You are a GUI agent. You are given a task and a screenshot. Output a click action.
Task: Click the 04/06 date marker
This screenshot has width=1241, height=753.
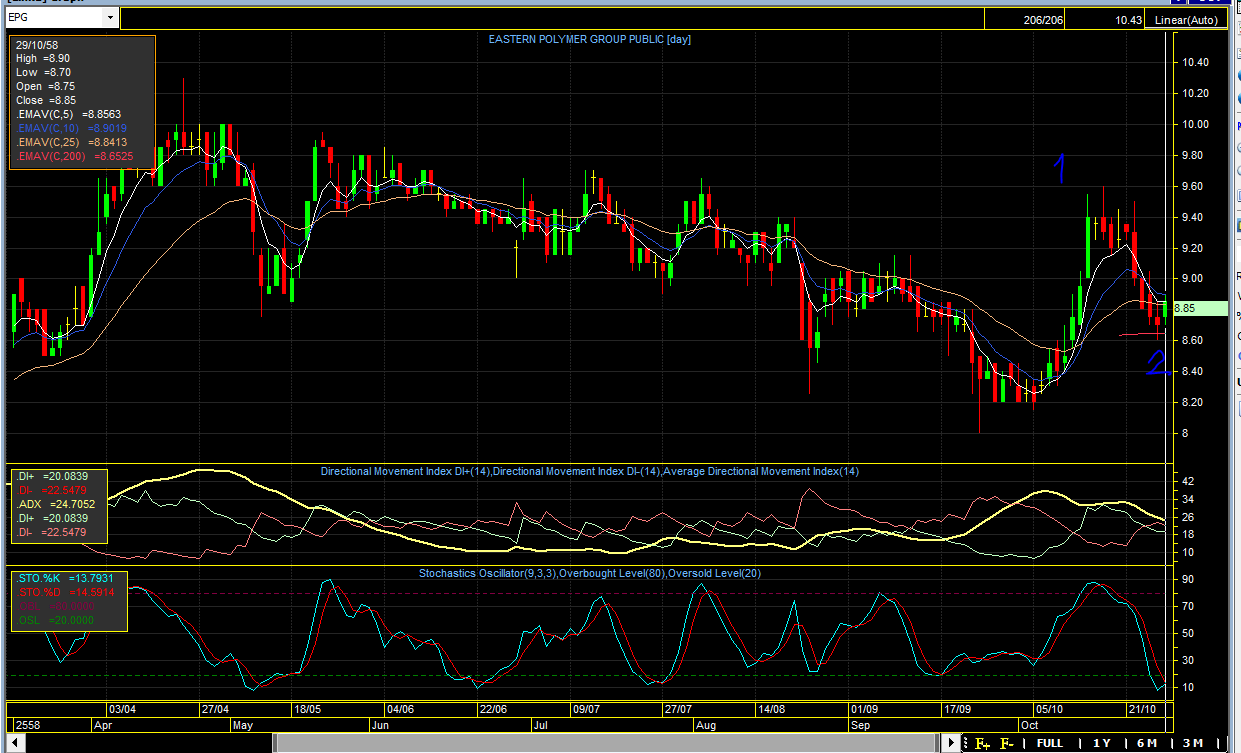399,709
